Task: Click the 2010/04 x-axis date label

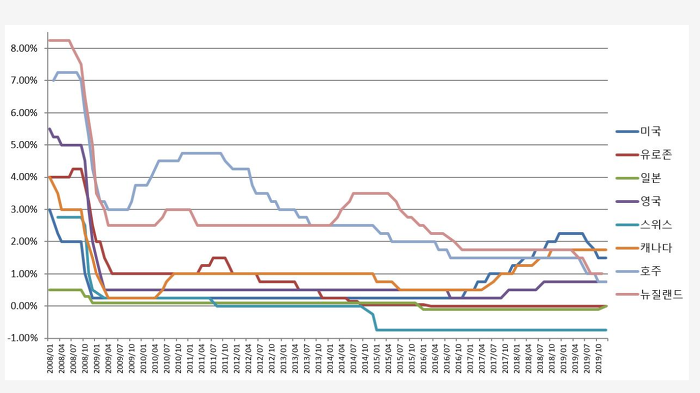Action: tap(155, 358)
